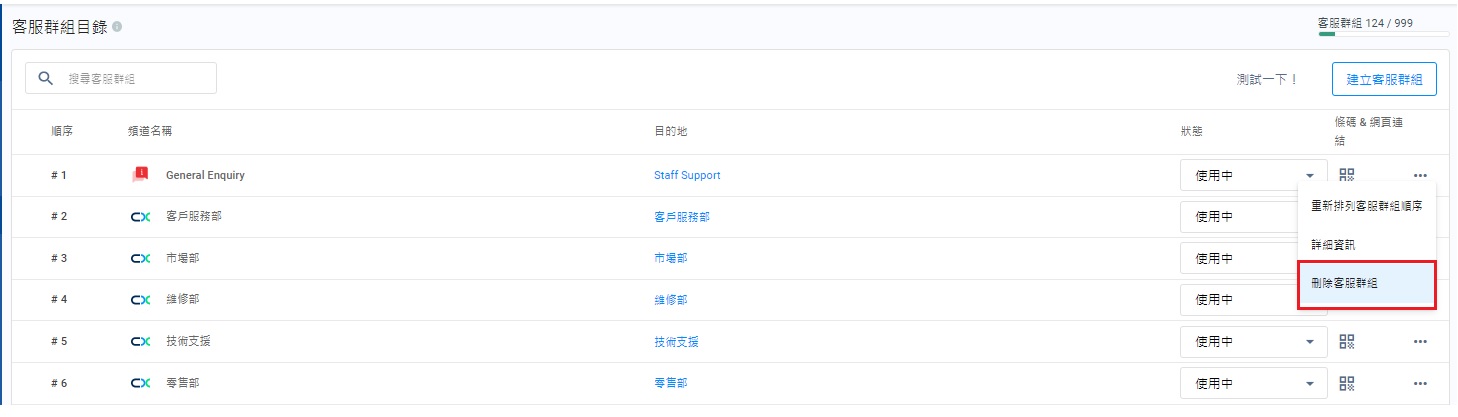Screen dimensions: 1458x417
Task: Choose 詳細資訊 from context menu
Action: [1333, 244]
